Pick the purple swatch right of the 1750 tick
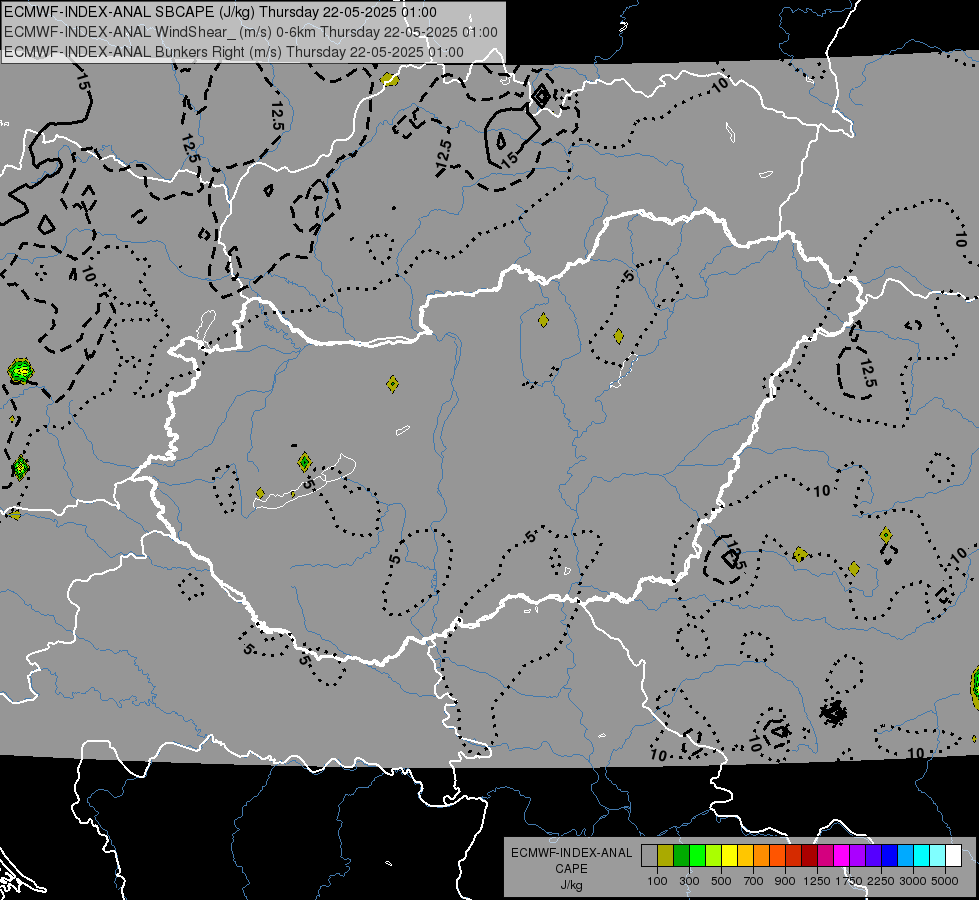 (858, 856)
